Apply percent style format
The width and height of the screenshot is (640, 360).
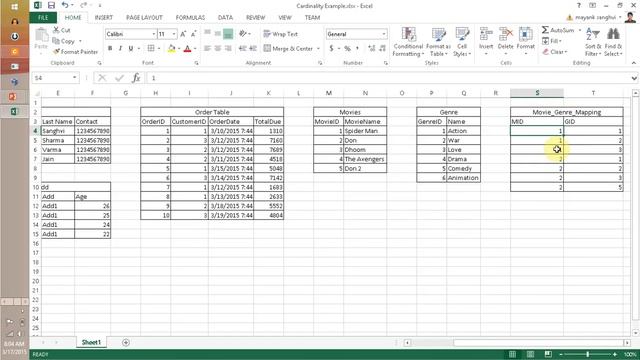click(x=347, y=48)
